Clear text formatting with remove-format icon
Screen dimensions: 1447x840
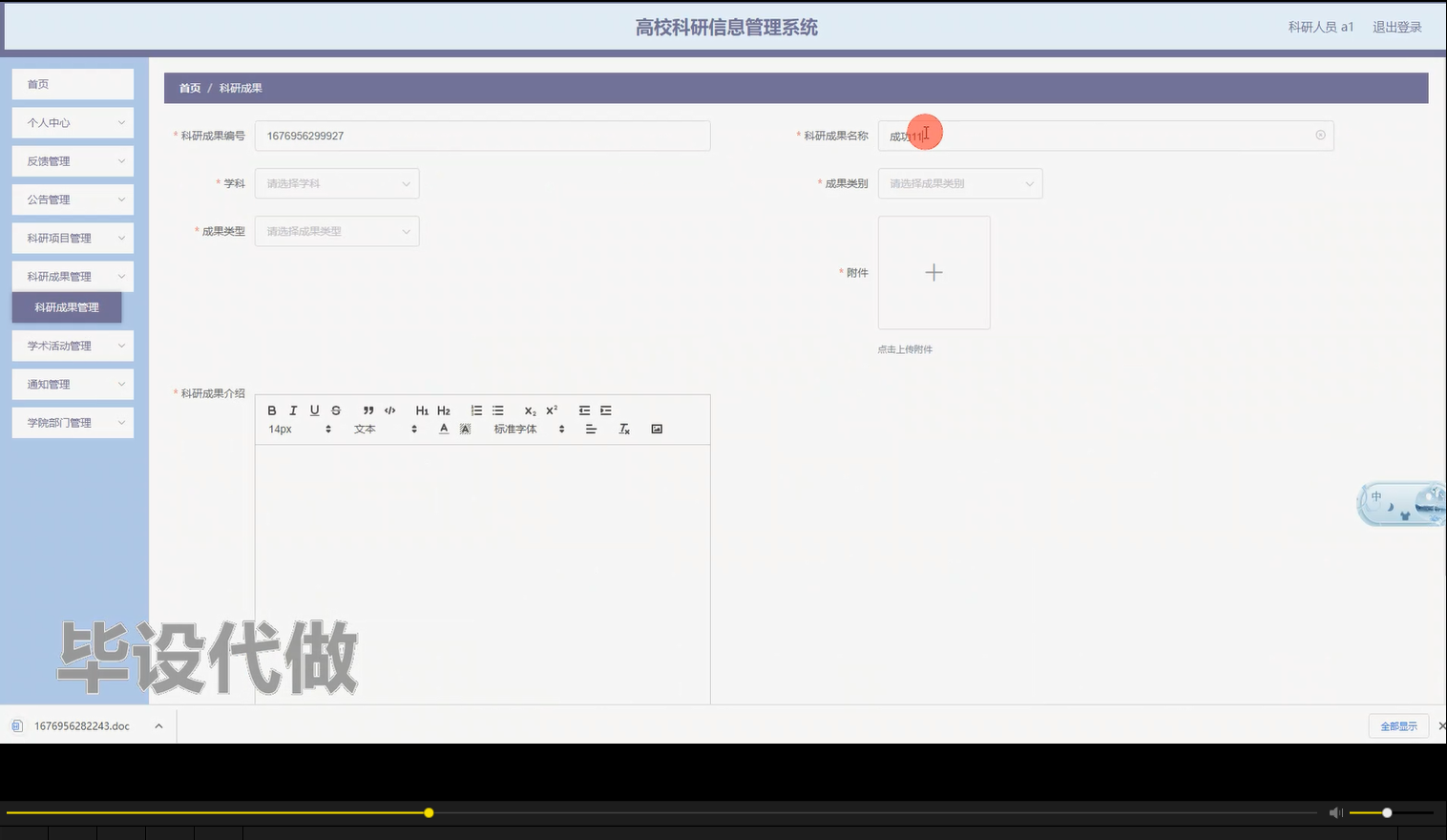624,429
